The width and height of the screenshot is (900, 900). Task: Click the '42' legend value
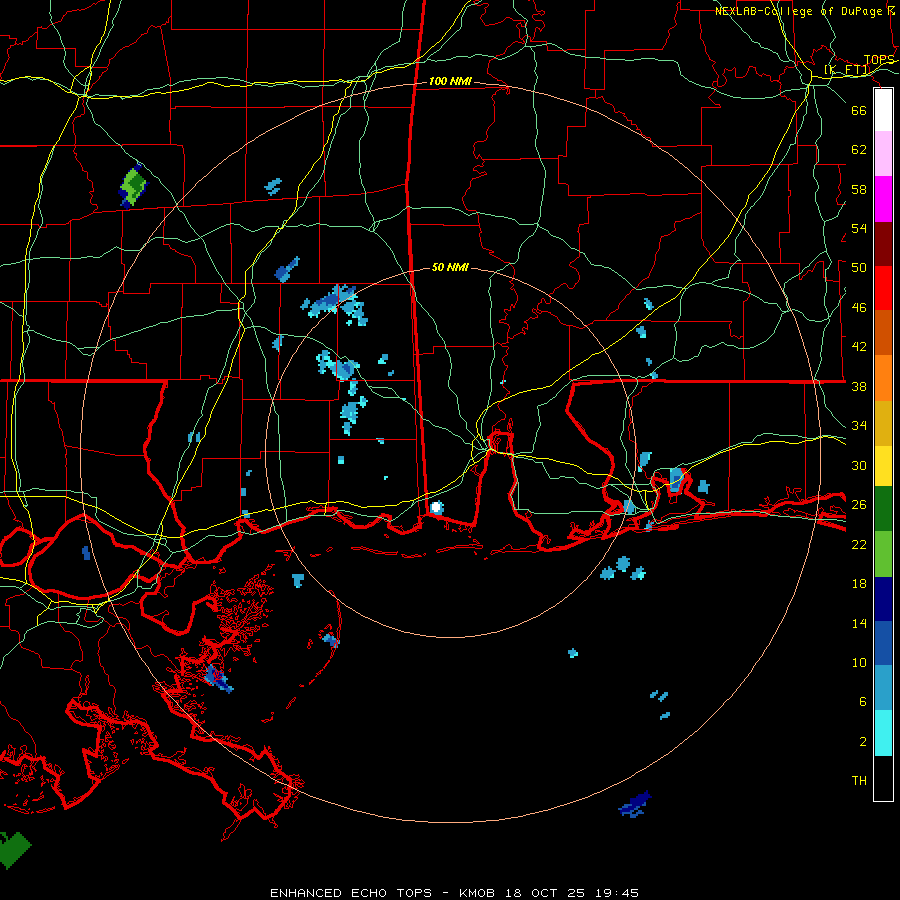859,347
